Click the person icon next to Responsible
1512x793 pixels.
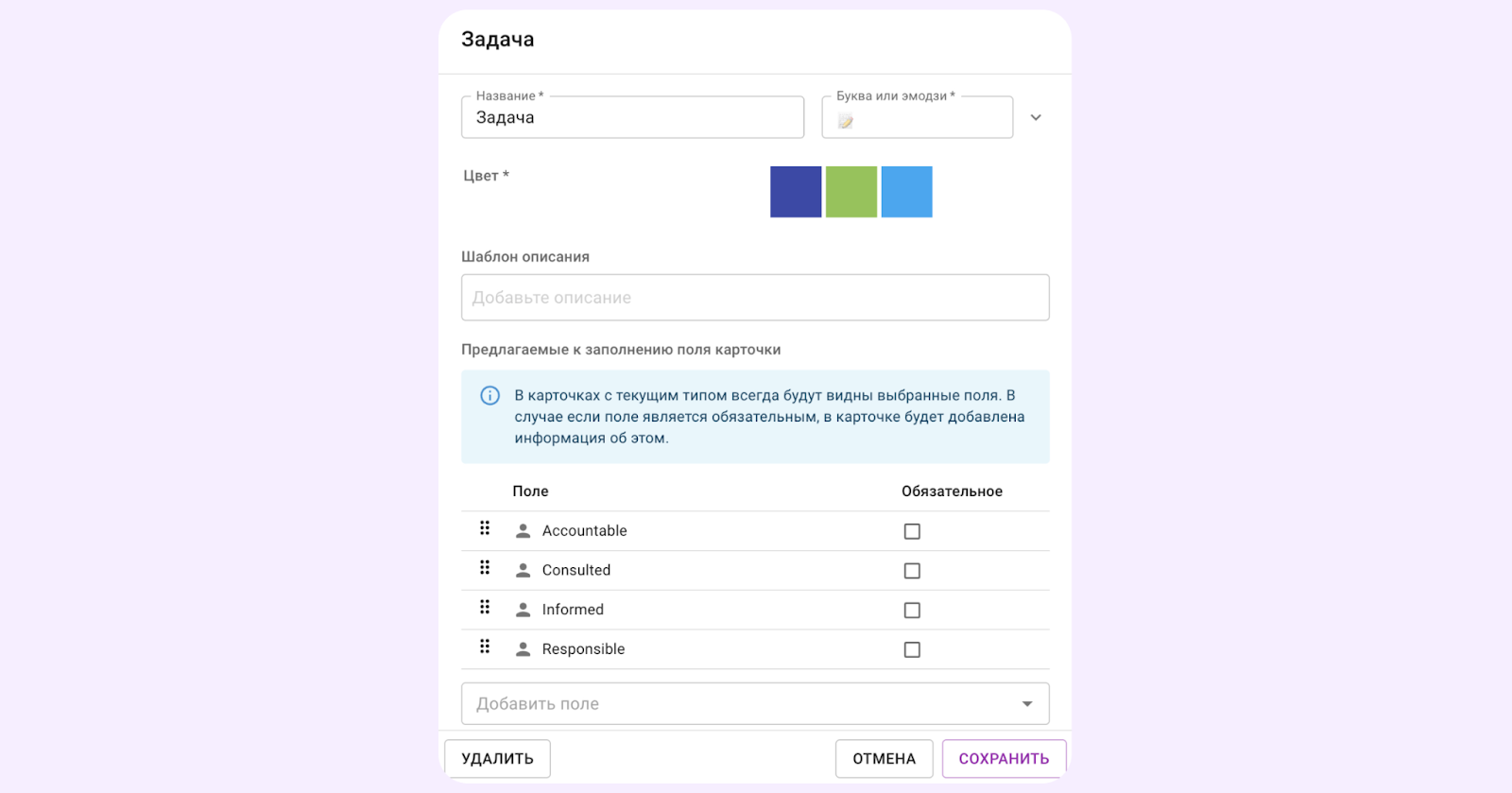click(523, 649)
